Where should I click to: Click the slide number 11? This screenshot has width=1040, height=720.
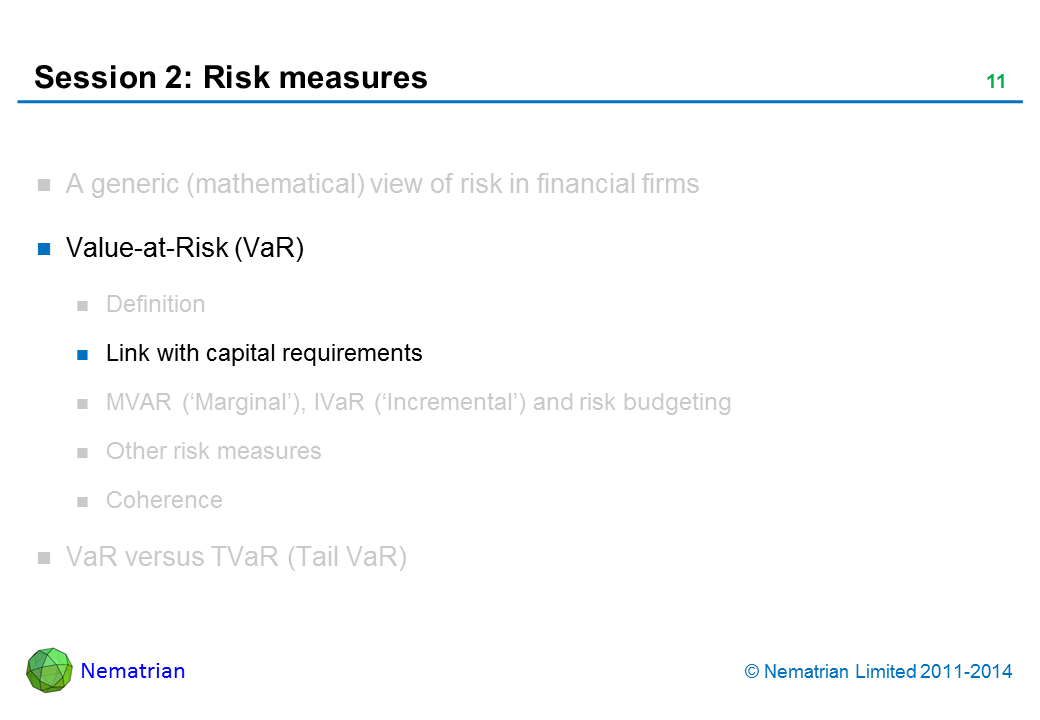point(995,82)
